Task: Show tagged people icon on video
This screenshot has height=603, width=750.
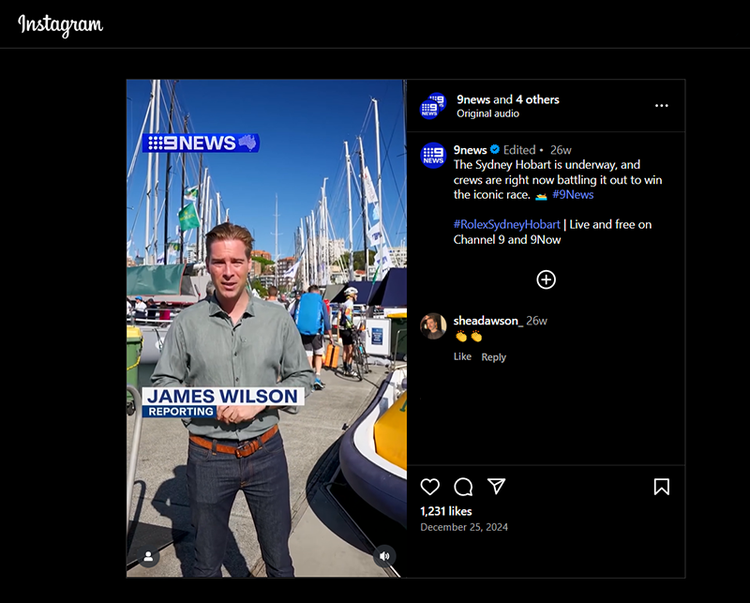Action: click(148, 556)
